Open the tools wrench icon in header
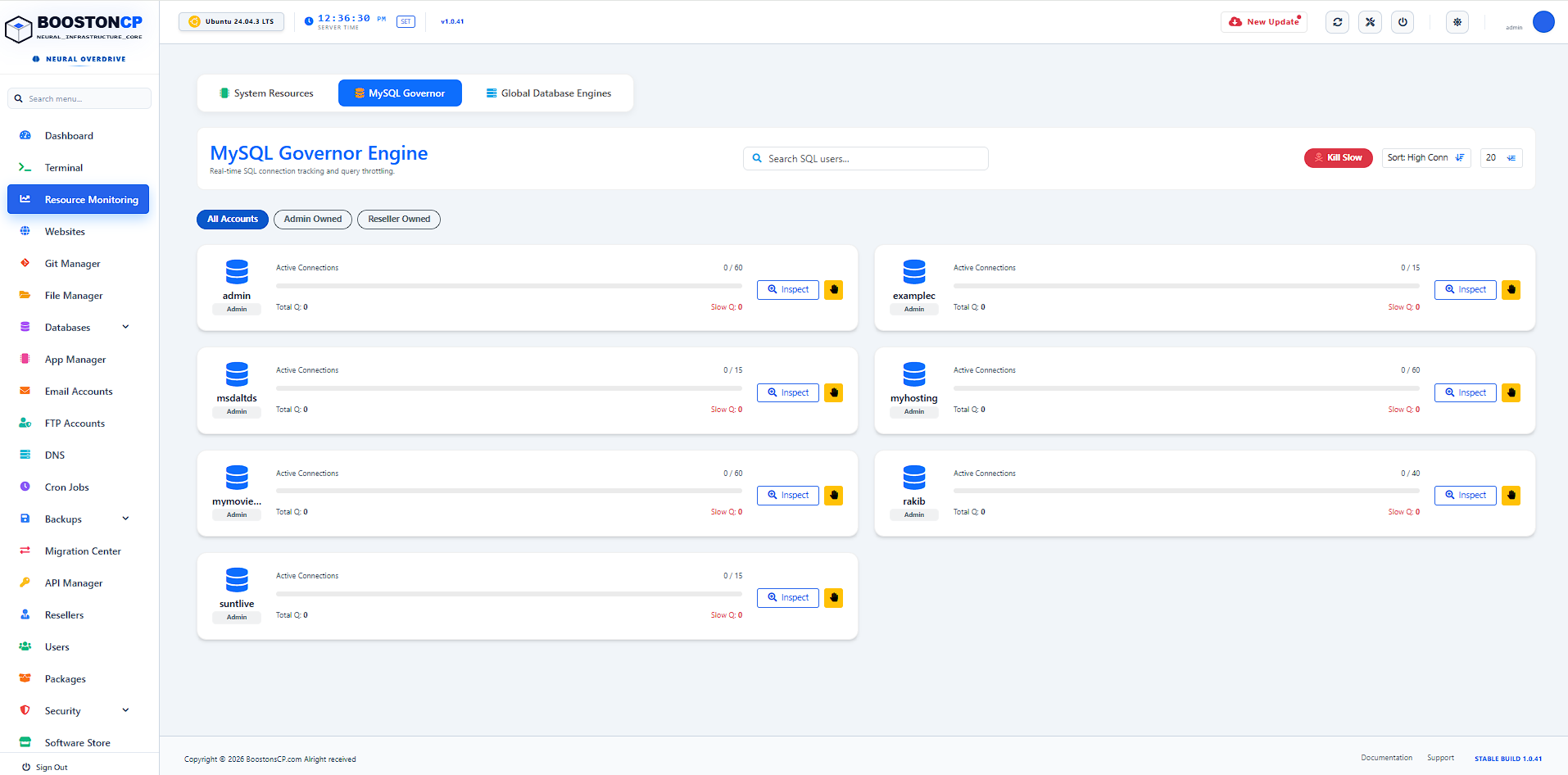Image resolution: width=1568 pixels, height=775 pixels. coord(1370,22)
